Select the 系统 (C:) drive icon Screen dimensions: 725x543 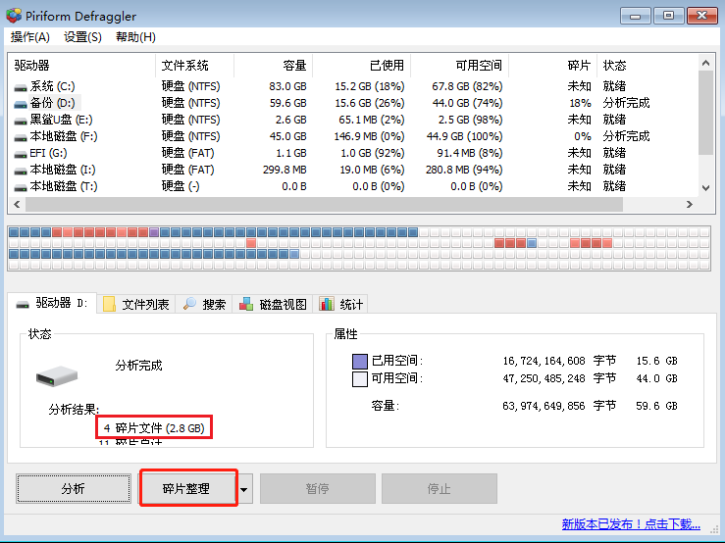[x=21, y=87]
